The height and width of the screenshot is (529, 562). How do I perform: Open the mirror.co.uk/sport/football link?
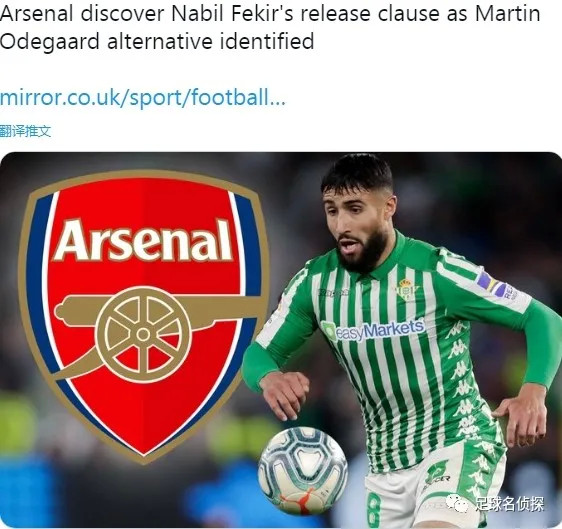click(x=143, y=97)
